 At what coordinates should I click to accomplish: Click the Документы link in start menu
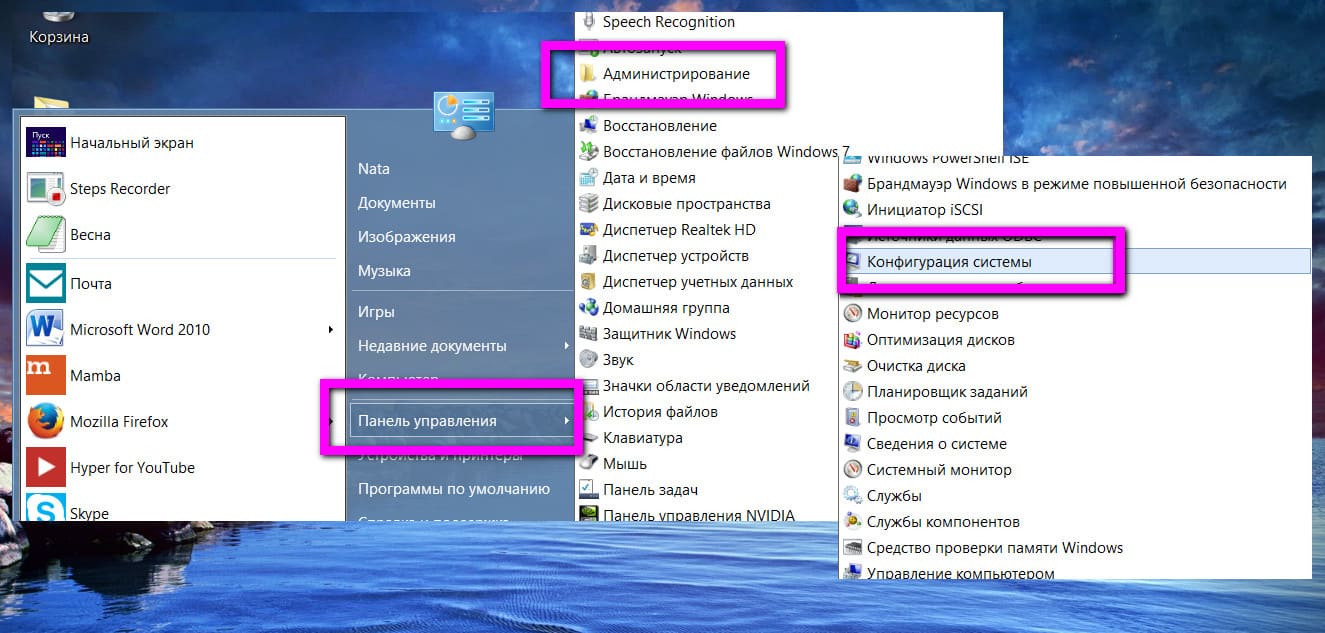click(x=397, y=203)
